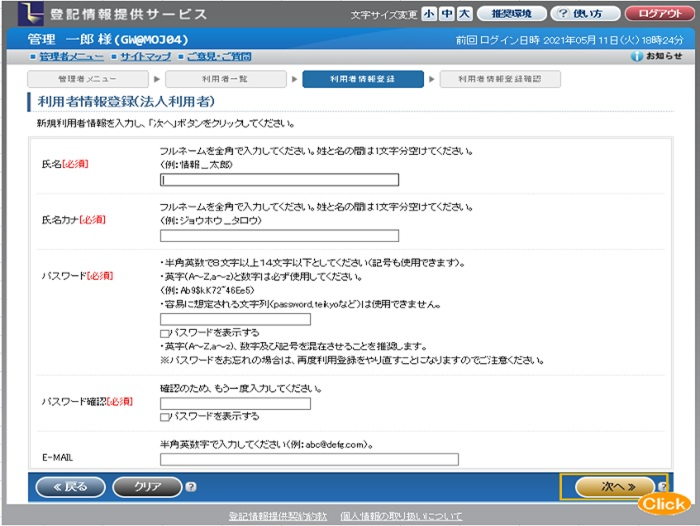Image resolution: width=700 pixels, height=526 pixels.
Task: Focus the E-MAIL input field
Action: [x=309, y=459]
